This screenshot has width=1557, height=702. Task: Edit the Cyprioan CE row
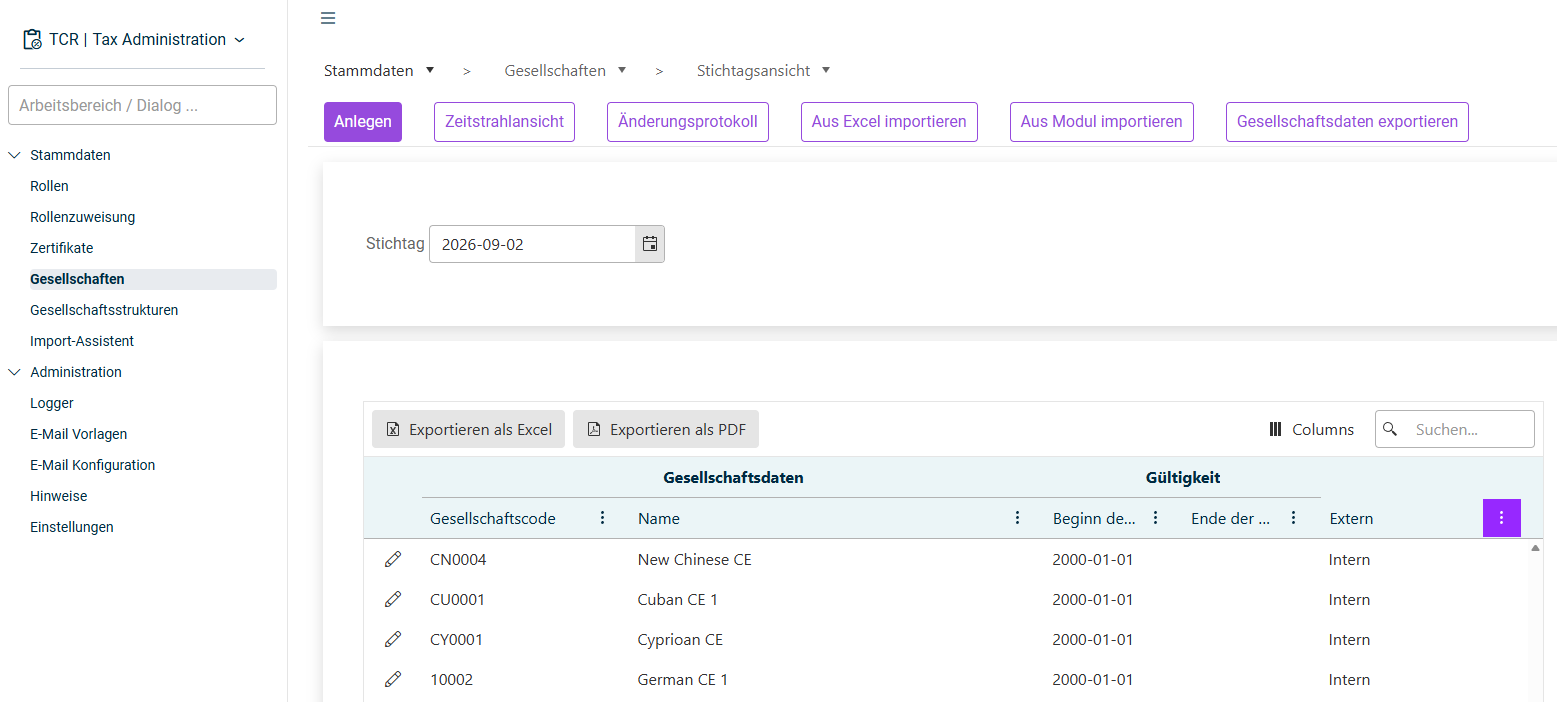click(393, 639)
